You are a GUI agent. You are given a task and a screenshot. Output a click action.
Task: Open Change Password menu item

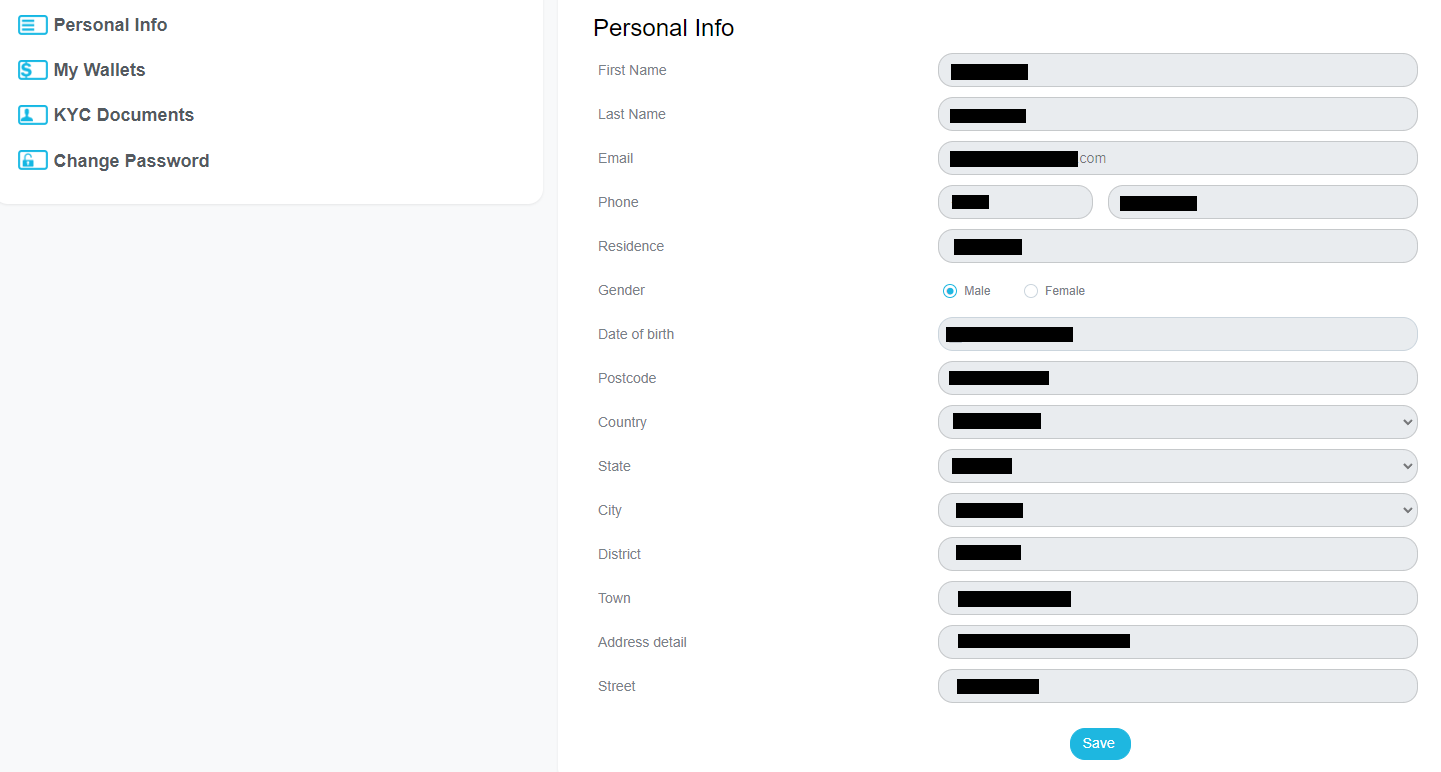click(x=131, y=161)
